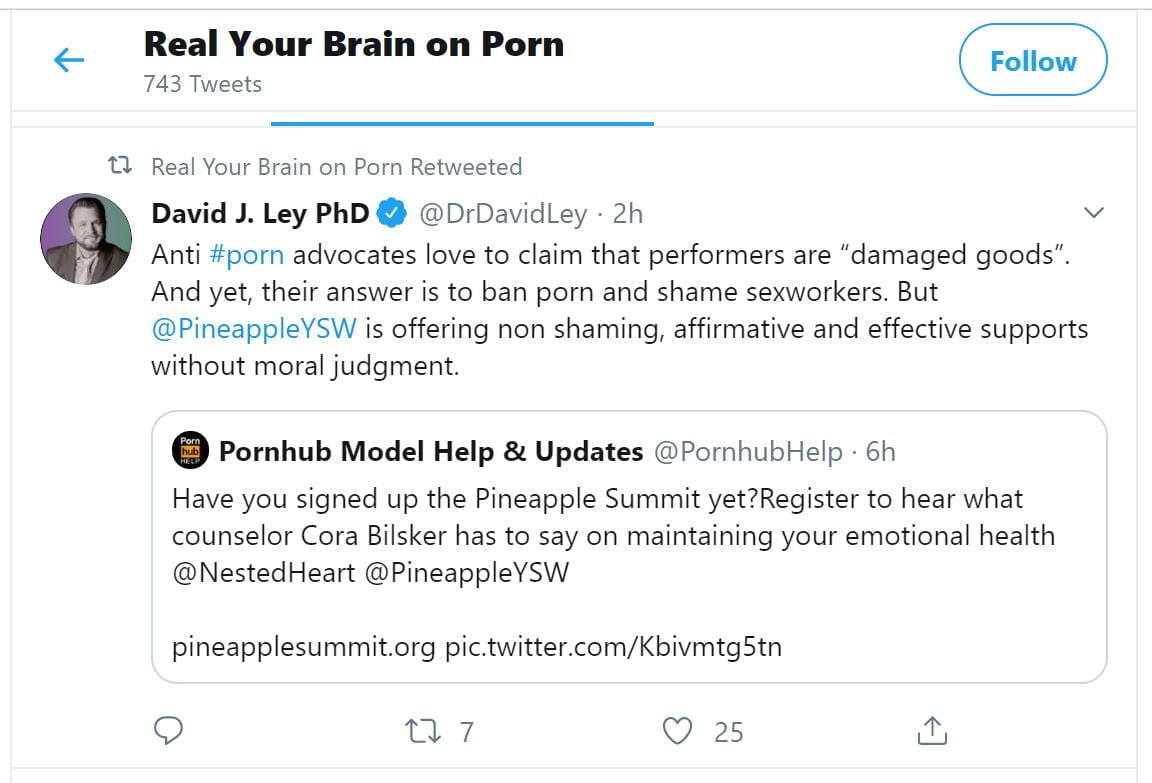The height and width of the screenshot is (783, 1152).
Task: Click the back arrow icon
Action: click(x=69, y=61)
